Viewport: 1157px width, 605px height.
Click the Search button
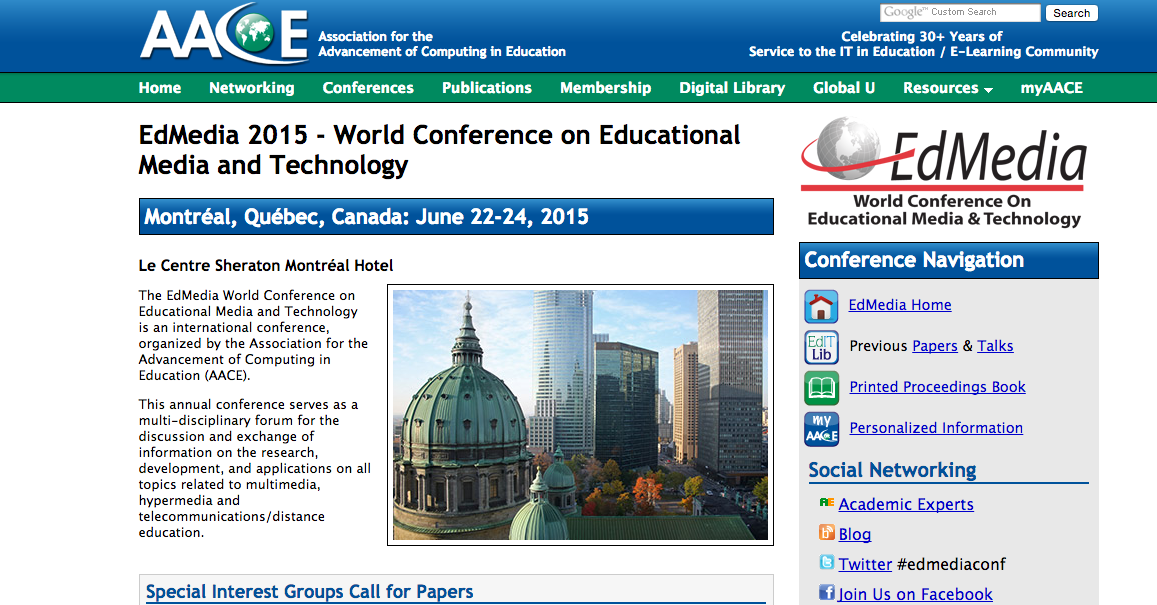(1071, 13)
